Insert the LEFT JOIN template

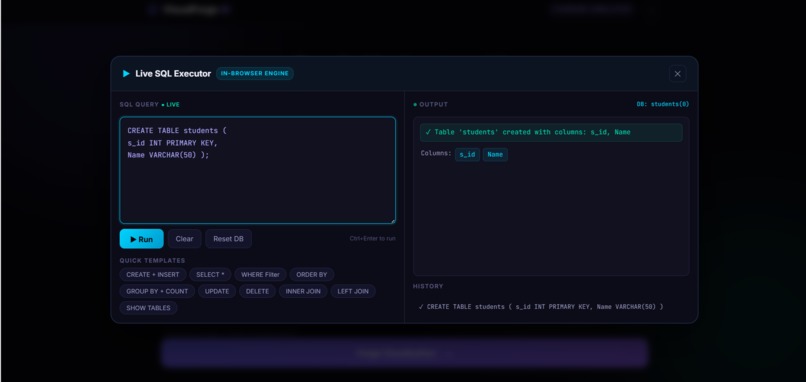click(353, 292)
